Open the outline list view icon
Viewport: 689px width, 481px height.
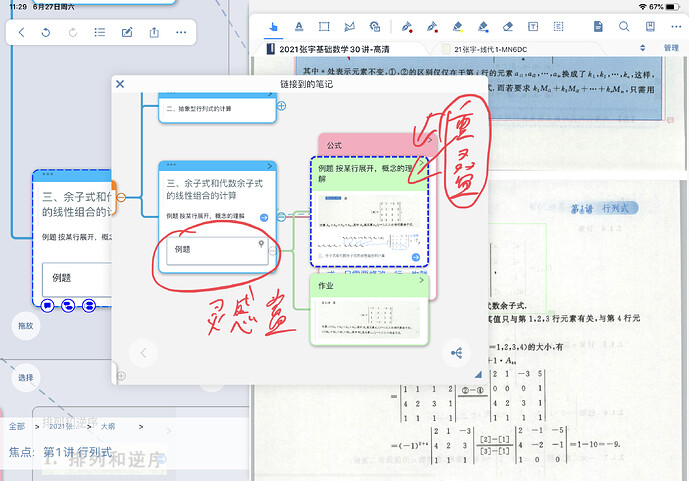[100, 32]
